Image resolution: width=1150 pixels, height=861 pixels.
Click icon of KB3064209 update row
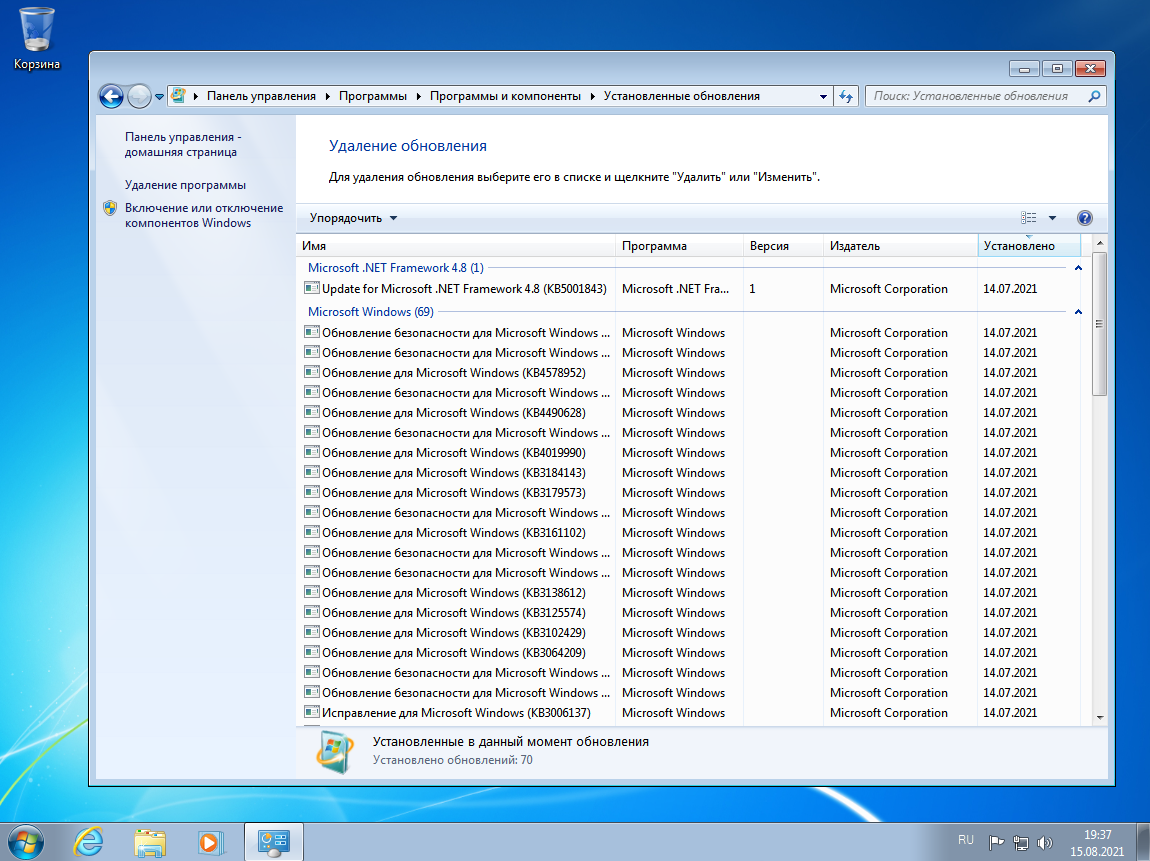click(312, 652)
